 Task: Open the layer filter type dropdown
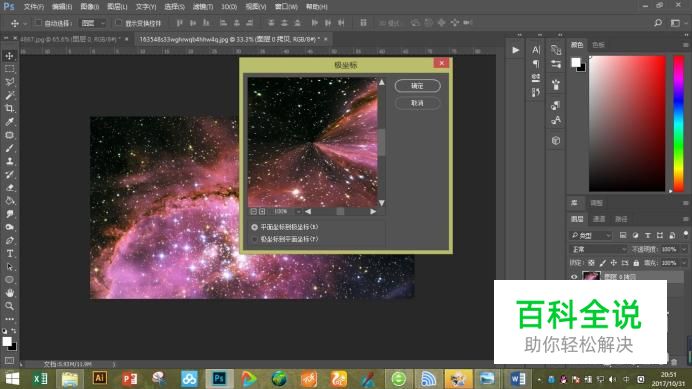[x=590, y=235]
